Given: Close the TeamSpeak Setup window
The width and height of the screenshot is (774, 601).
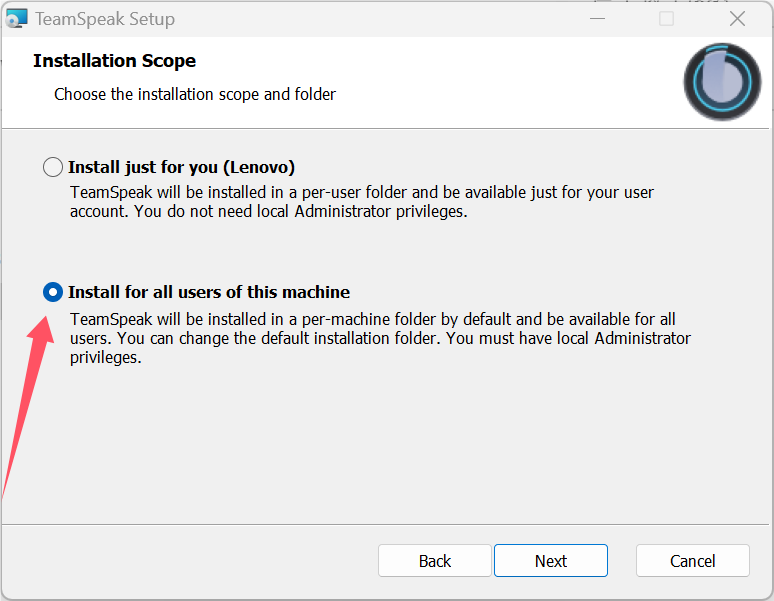Looking at the screenshot, I should click(737, 19).
